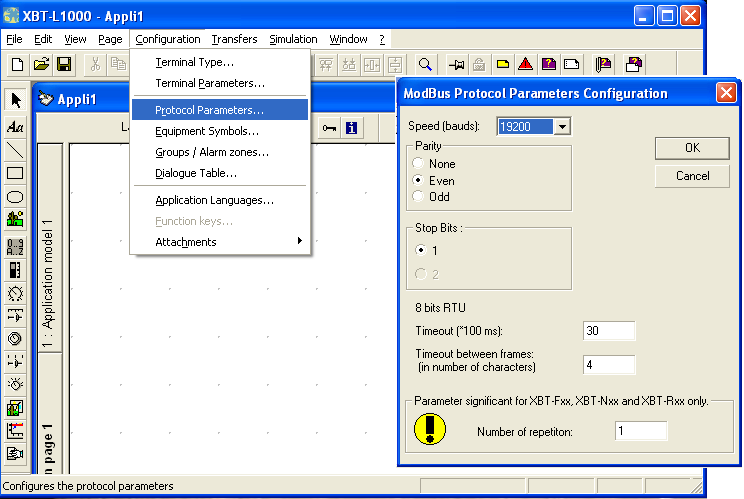Select the bar graph tool
The height and width of the screenshot is (499, 744).
click(15, 270)
